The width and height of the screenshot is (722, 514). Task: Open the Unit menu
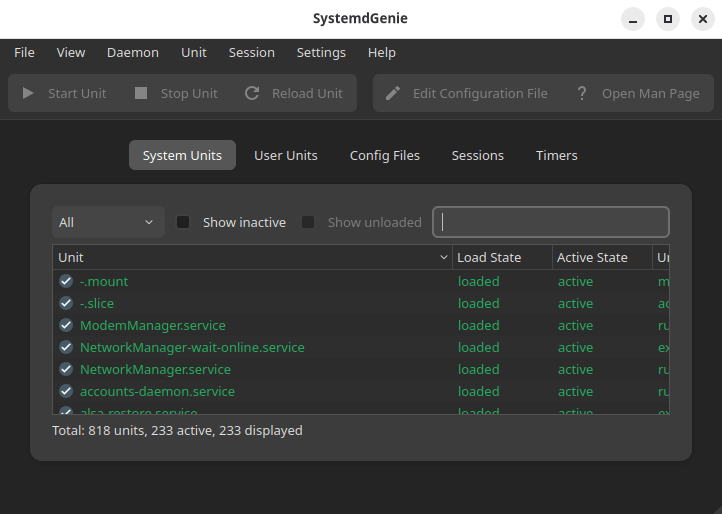[x=194, y=53]
